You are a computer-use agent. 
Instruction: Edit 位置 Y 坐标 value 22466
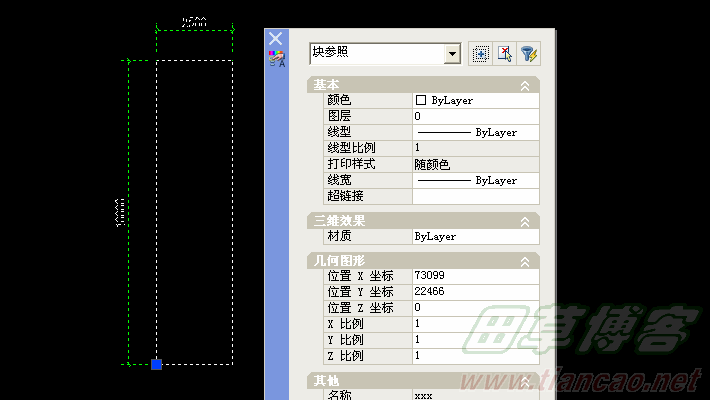[475, 291]
